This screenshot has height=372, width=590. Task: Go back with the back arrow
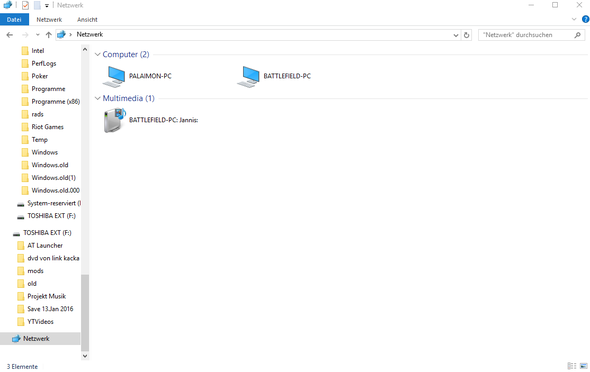coord(10,35)
